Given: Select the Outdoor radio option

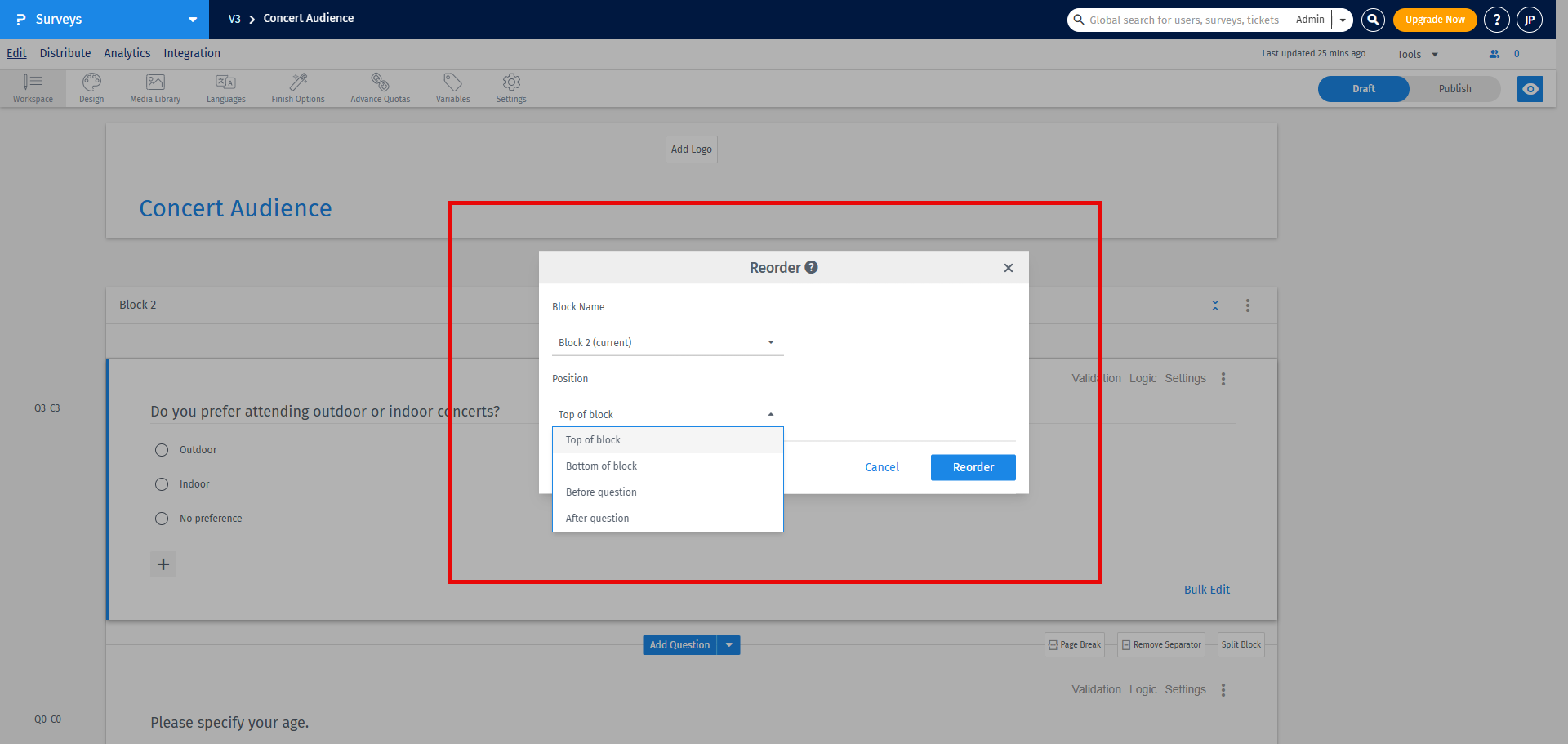Looking at the screenshot, I should (161, 449).
